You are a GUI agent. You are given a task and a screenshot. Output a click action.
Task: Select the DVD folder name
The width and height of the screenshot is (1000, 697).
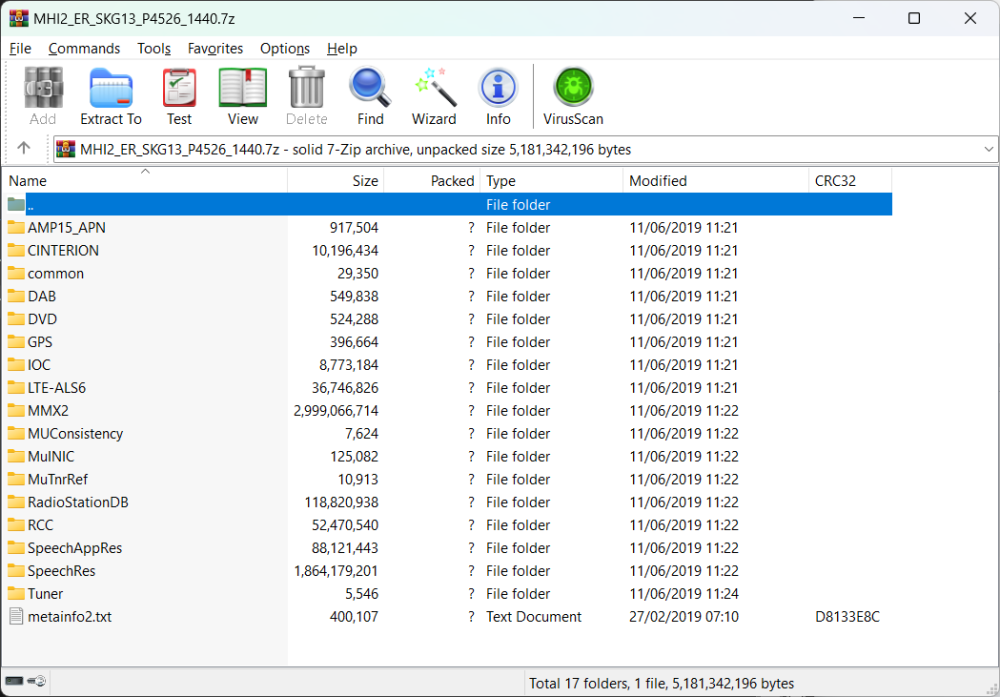[42, 319]
